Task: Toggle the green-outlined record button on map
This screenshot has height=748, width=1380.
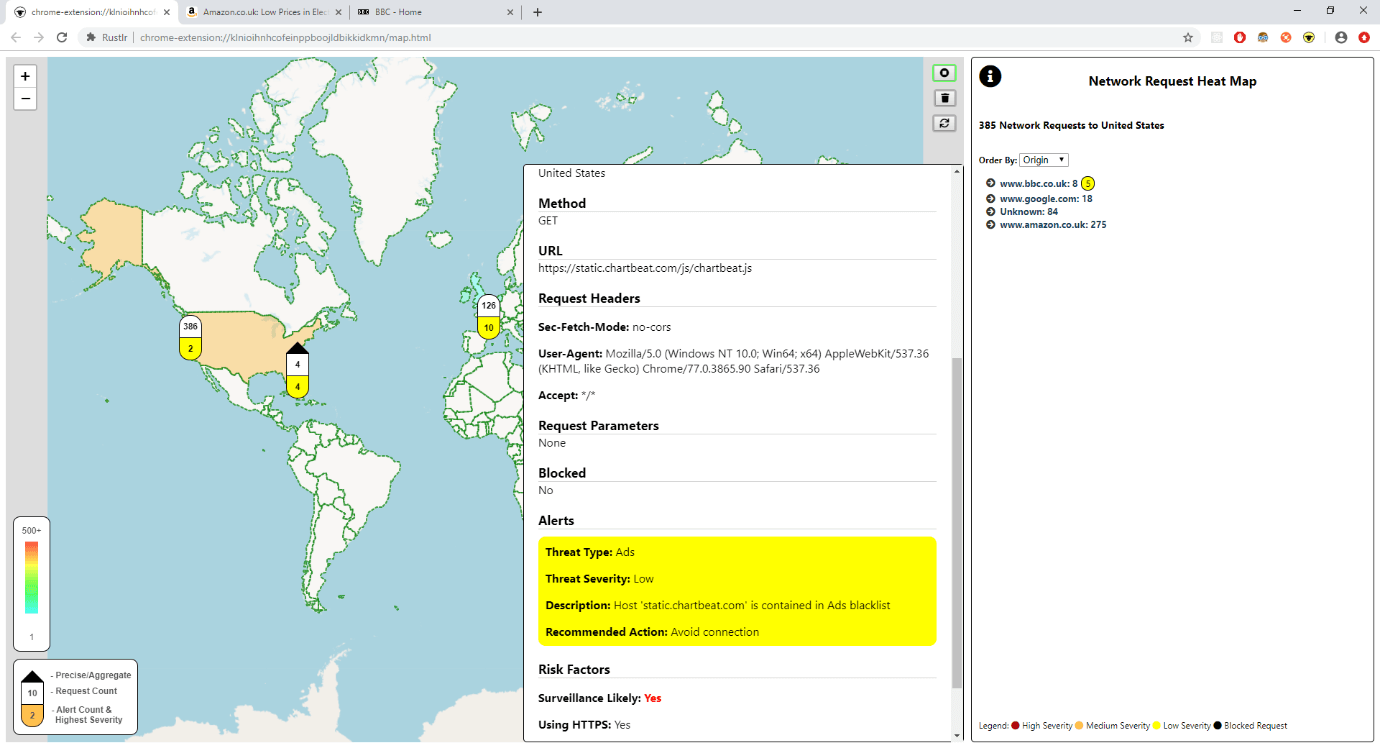Action: [x=944, y=73]
